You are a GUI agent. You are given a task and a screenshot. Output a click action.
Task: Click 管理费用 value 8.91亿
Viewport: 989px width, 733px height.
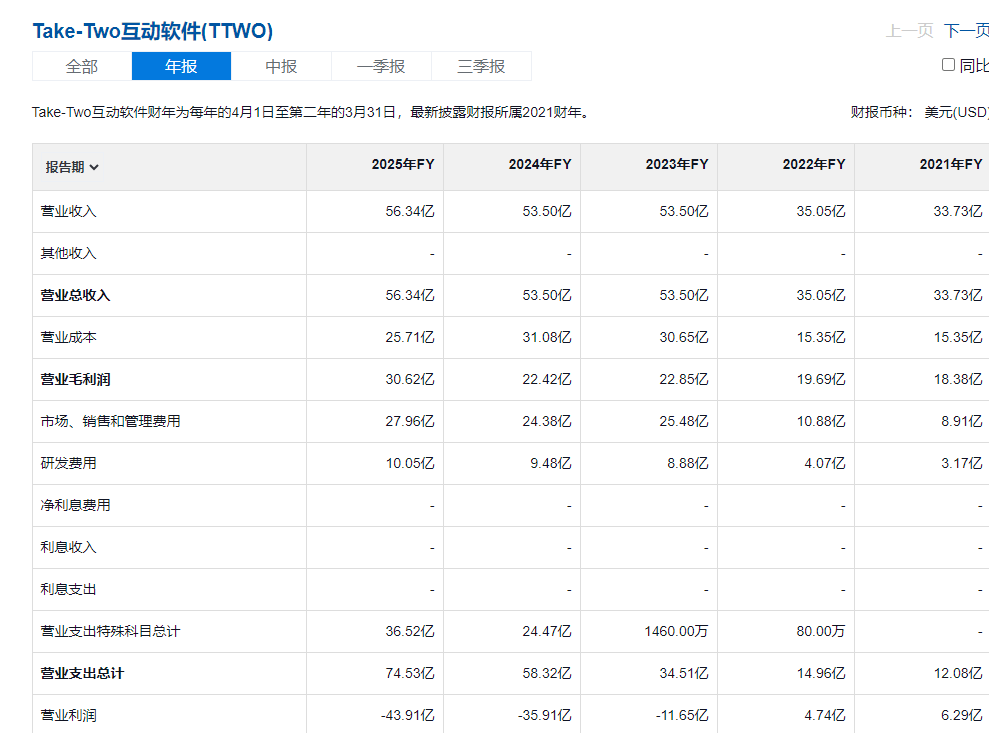coord(961,421)
